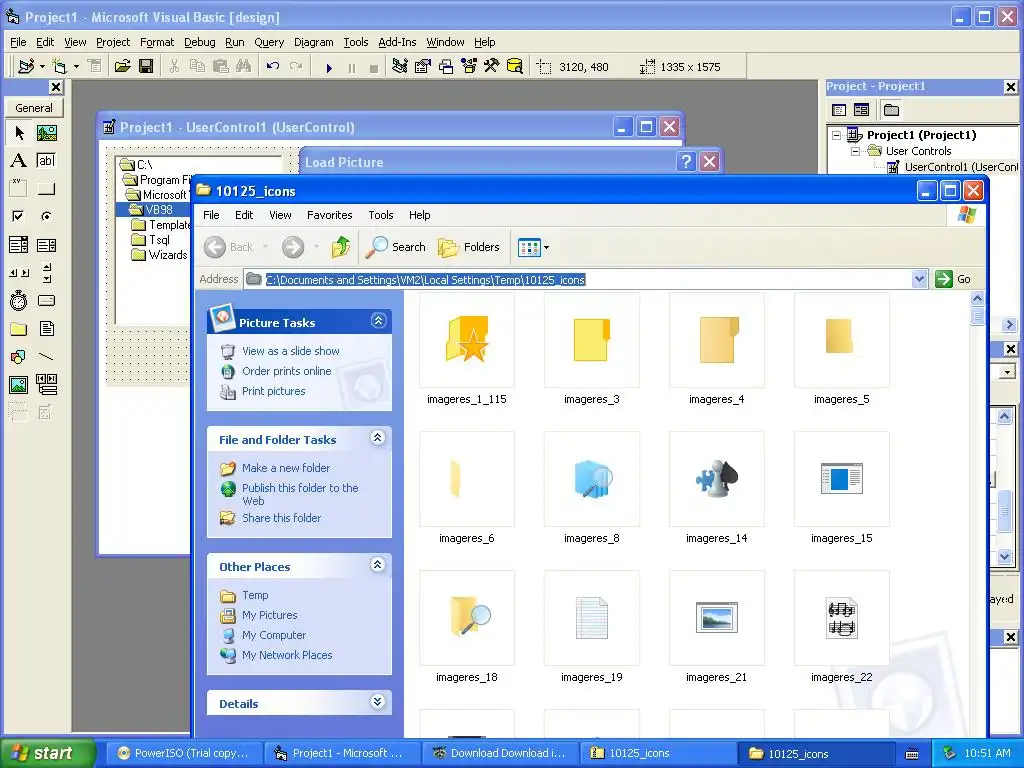Click View as a slide show link
The width and height of the screenshot is (1024, 768).
tap(291, 351)
